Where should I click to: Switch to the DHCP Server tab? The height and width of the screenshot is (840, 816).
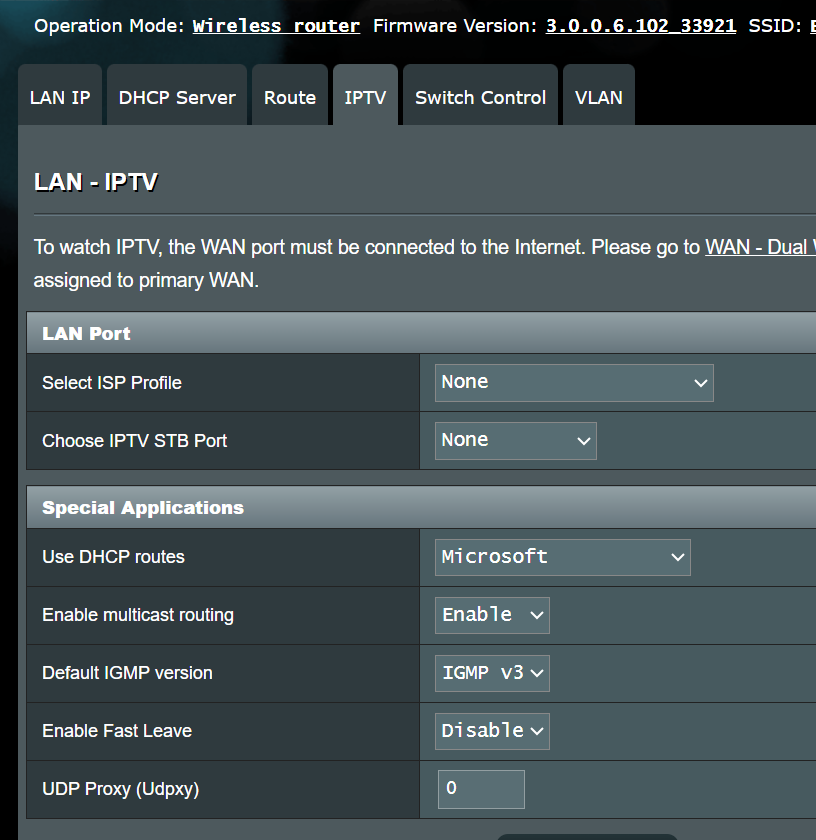[177, 97]
